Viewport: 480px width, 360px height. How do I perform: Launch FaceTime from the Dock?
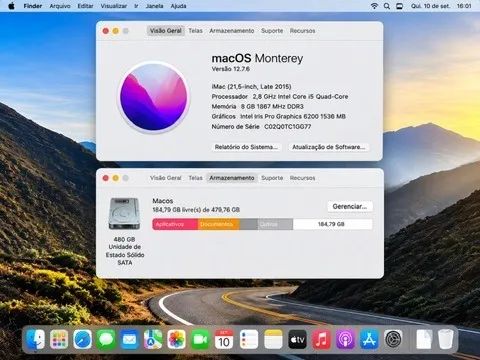[200, 340]
